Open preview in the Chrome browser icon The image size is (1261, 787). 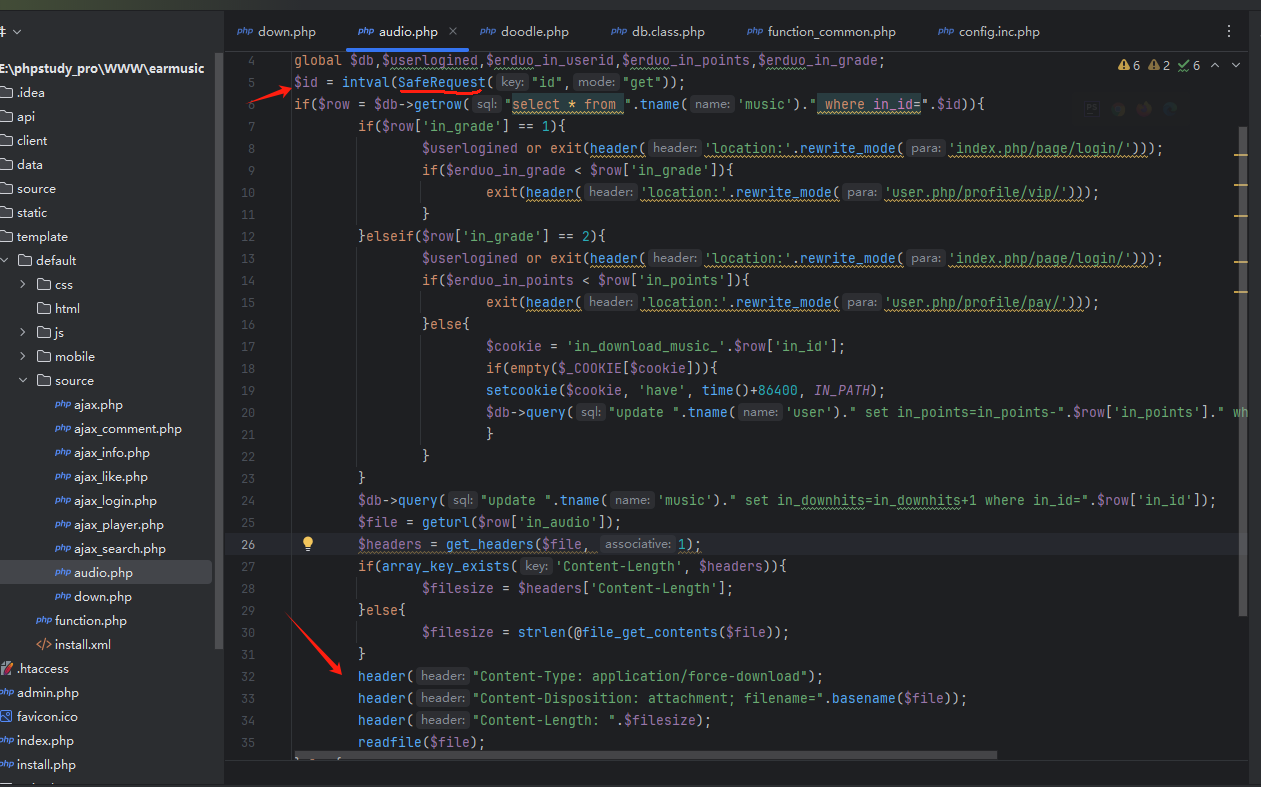point(1118,108)
